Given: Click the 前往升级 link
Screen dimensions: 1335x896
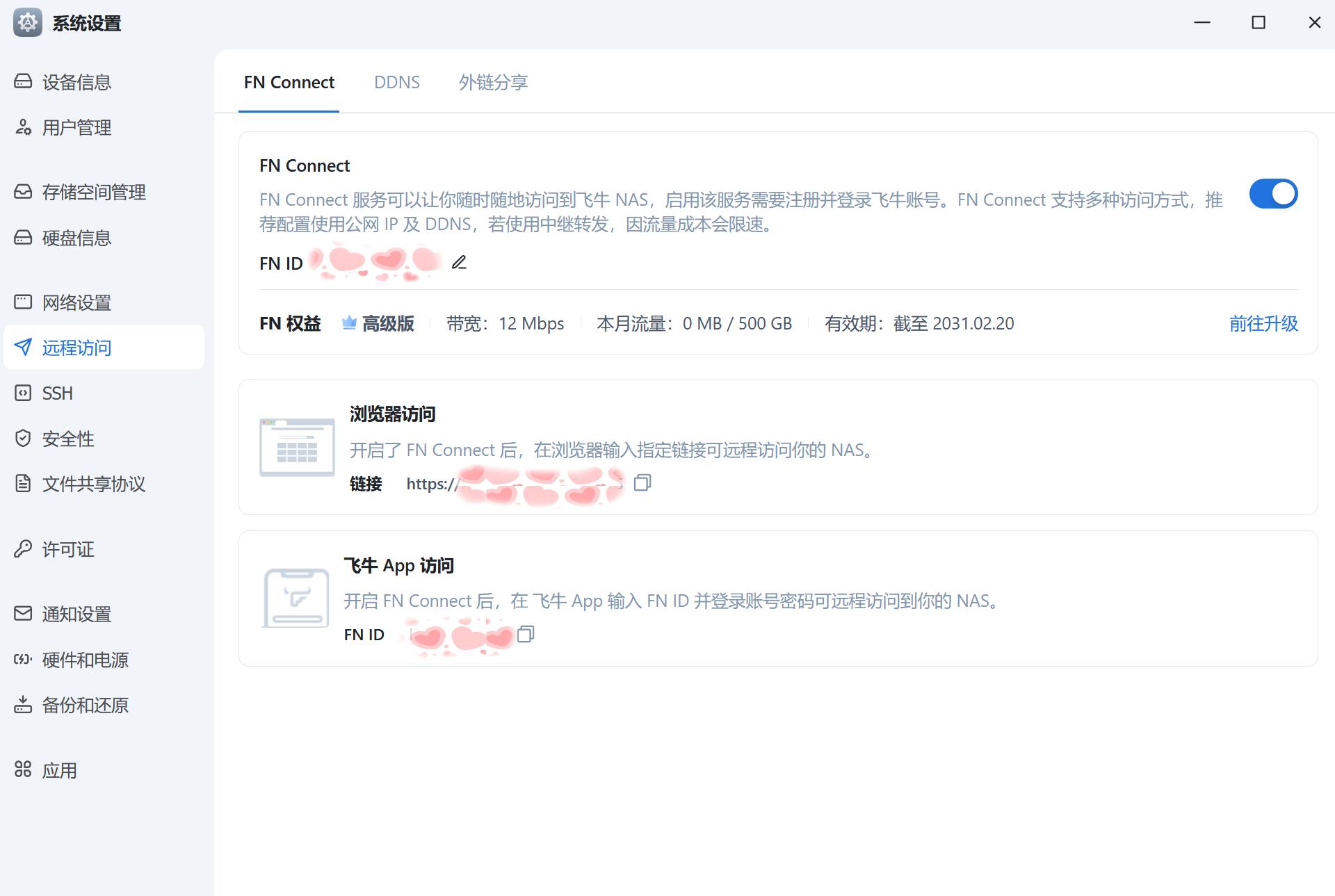Looking at the screenshot, I should [1263, 323].
